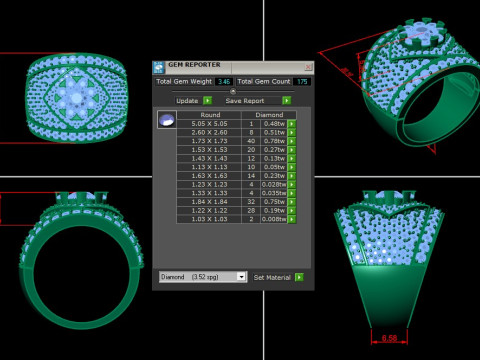Click green arrow for the 1.53 X 1.53 row
The height and width of the screenshot is (360, 480).
292,150
